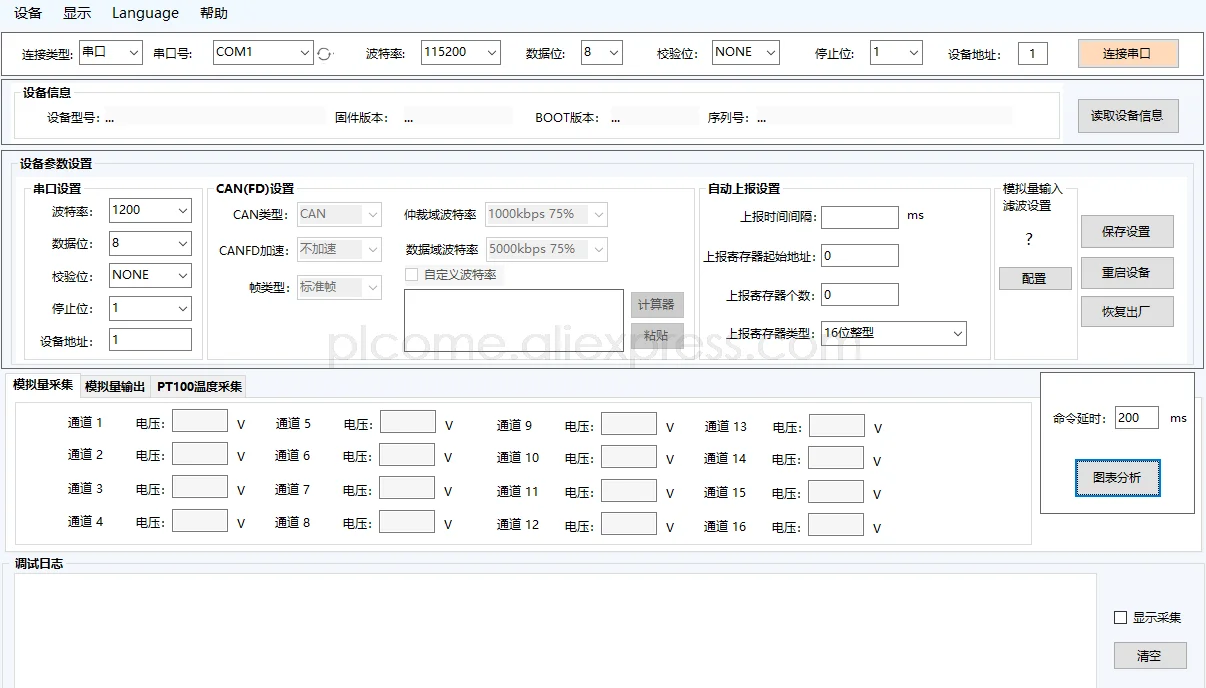Image resolution: width=1206 pixels, height=688 pixels.
Task: Click the 上报寄存器起始地址 field
Action: tap(860, 256)
